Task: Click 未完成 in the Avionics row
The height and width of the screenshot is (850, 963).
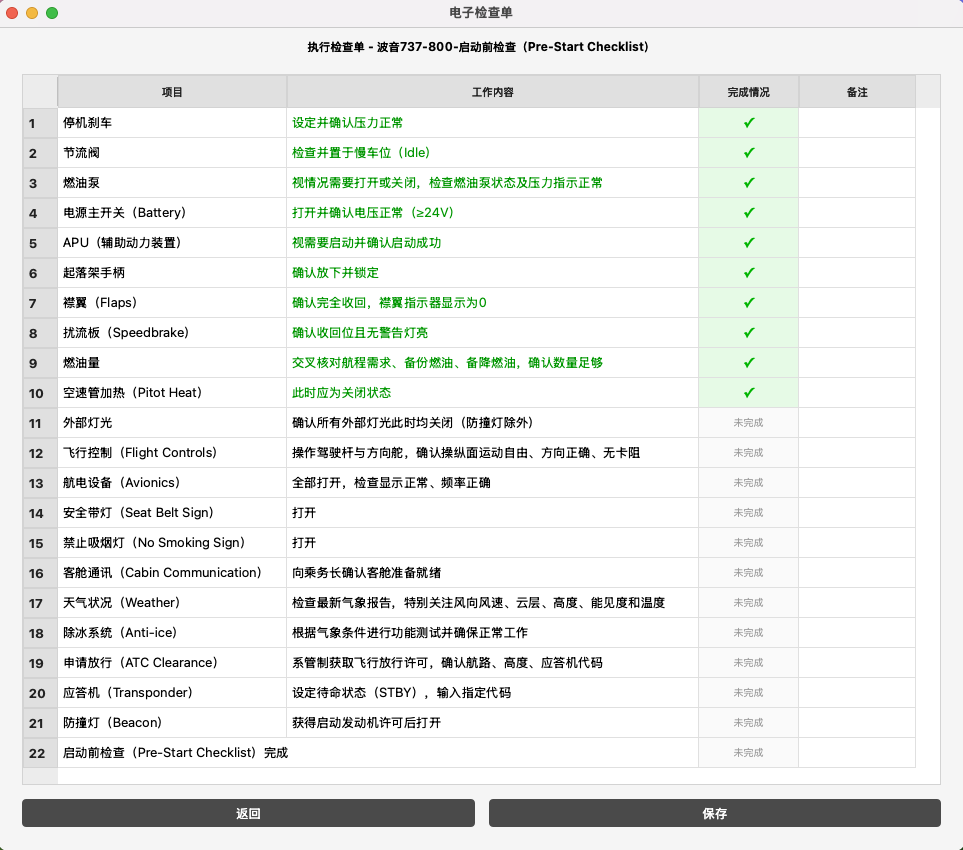Action: coord(748,483)
